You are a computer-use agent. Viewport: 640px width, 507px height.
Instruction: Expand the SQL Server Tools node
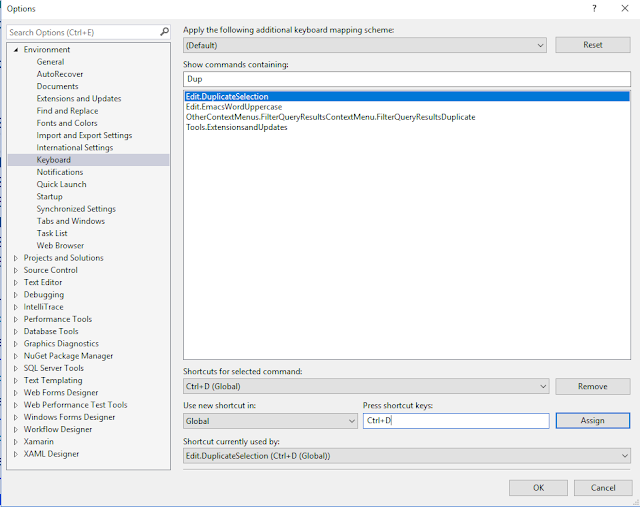[16, 368]
